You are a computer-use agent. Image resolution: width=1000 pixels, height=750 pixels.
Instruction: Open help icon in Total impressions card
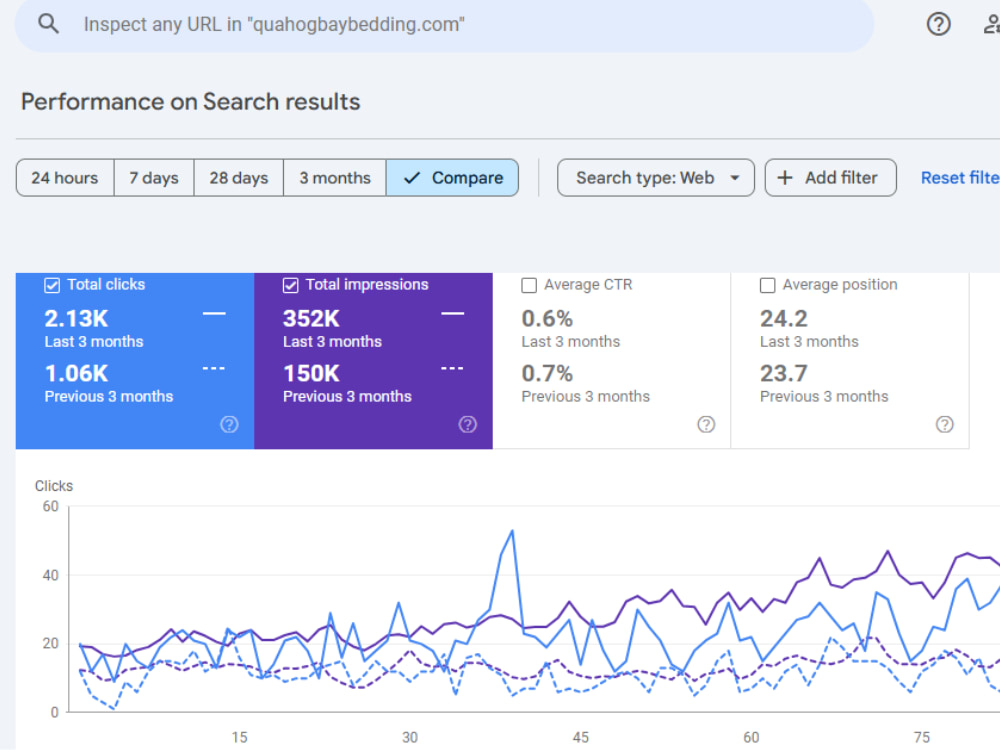[467, 424]
